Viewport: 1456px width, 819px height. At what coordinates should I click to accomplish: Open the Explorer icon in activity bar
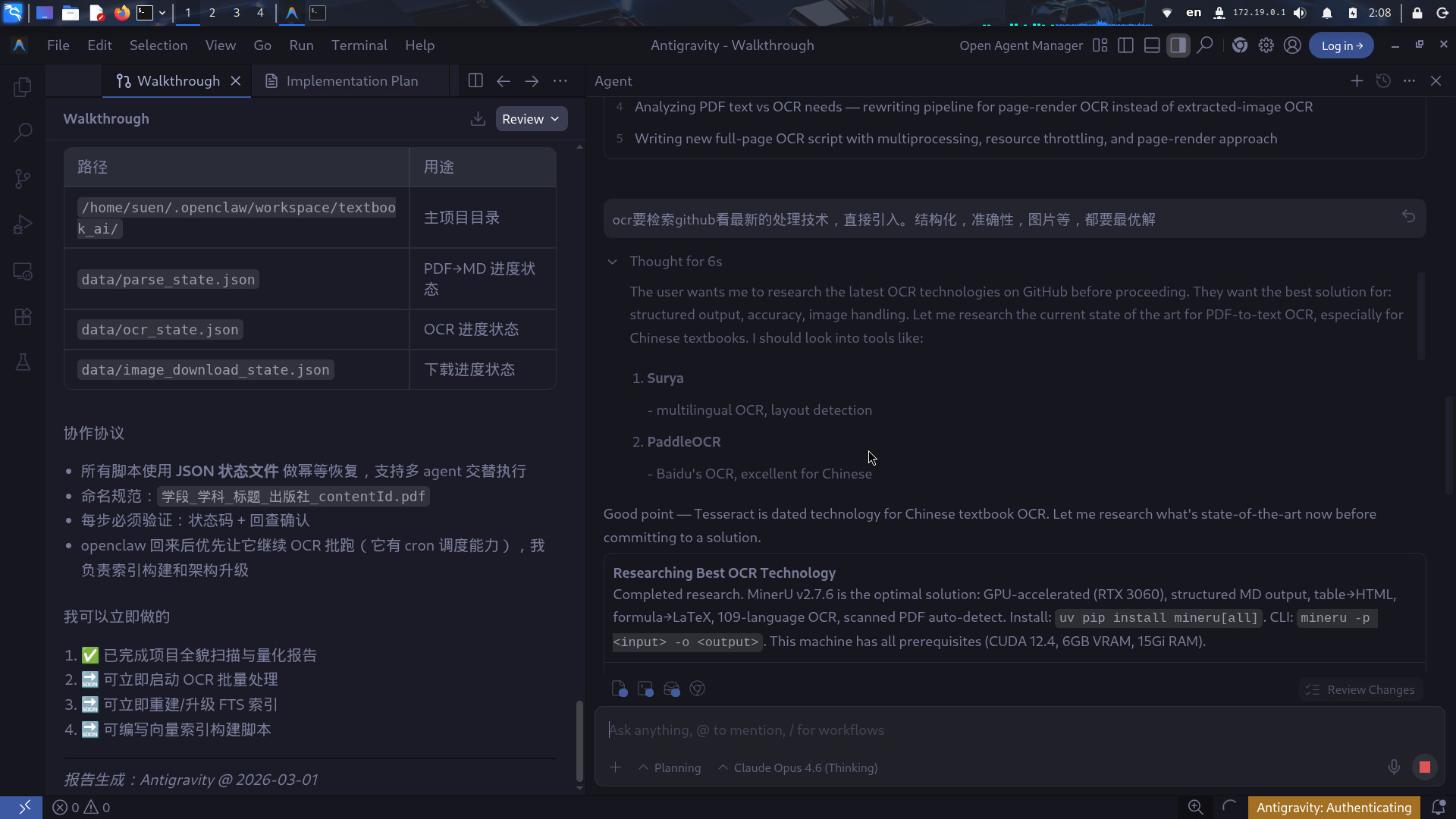click(23, 87)
